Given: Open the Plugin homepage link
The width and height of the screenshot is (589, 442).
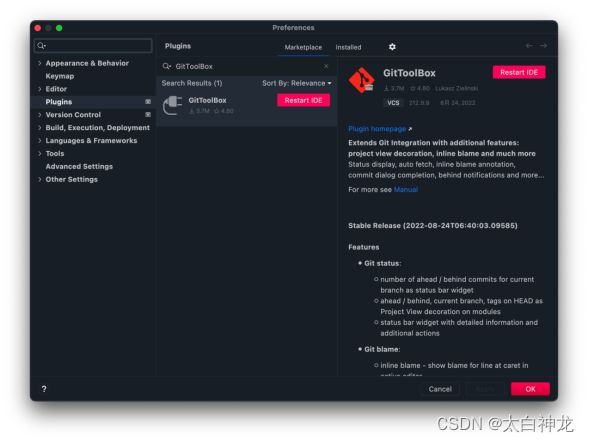Looking at the screenshot, I should point(377,129).
